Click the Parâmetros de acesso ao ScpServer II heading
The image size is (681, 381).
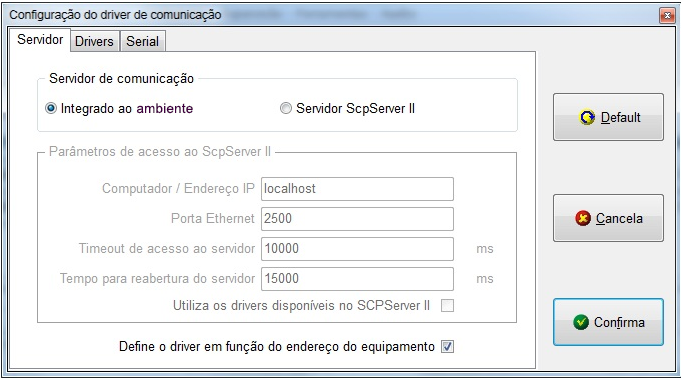[x=160, y=152]
